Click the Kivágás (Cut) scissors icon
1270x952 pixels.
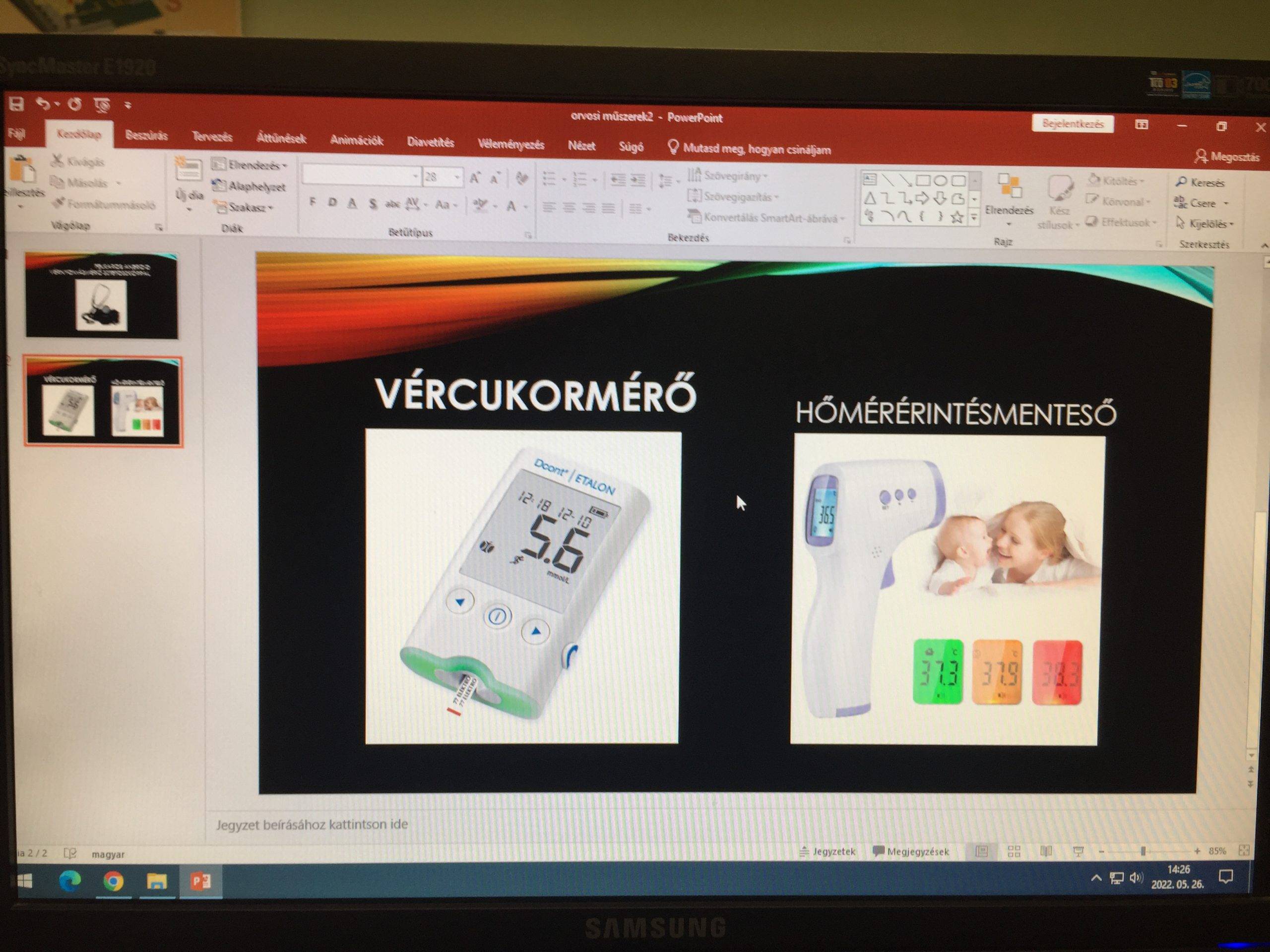pos(57,160)
